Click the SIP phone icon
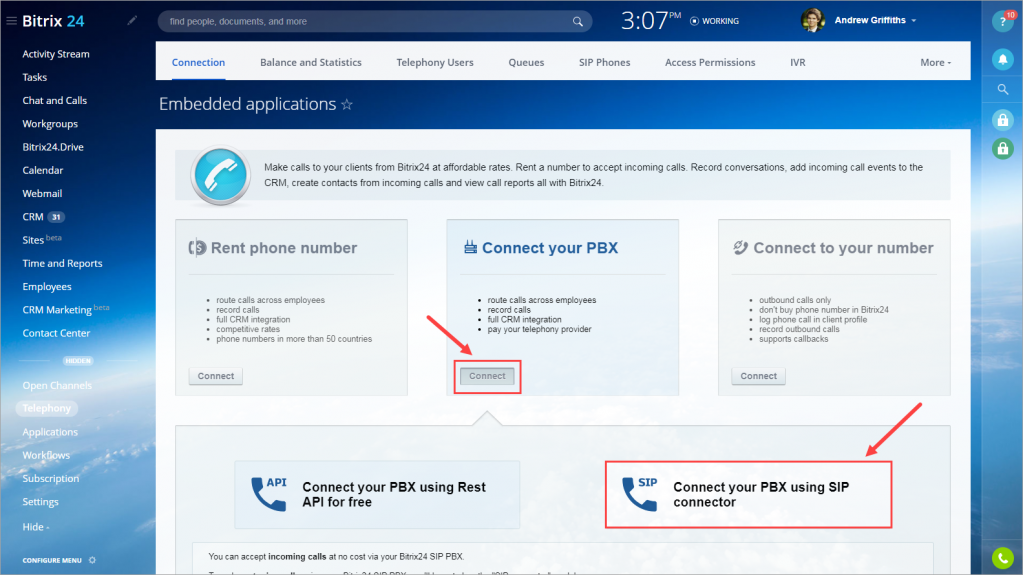Image resolution: width=1023 pixels, height=575 pixels. [639, 494]
